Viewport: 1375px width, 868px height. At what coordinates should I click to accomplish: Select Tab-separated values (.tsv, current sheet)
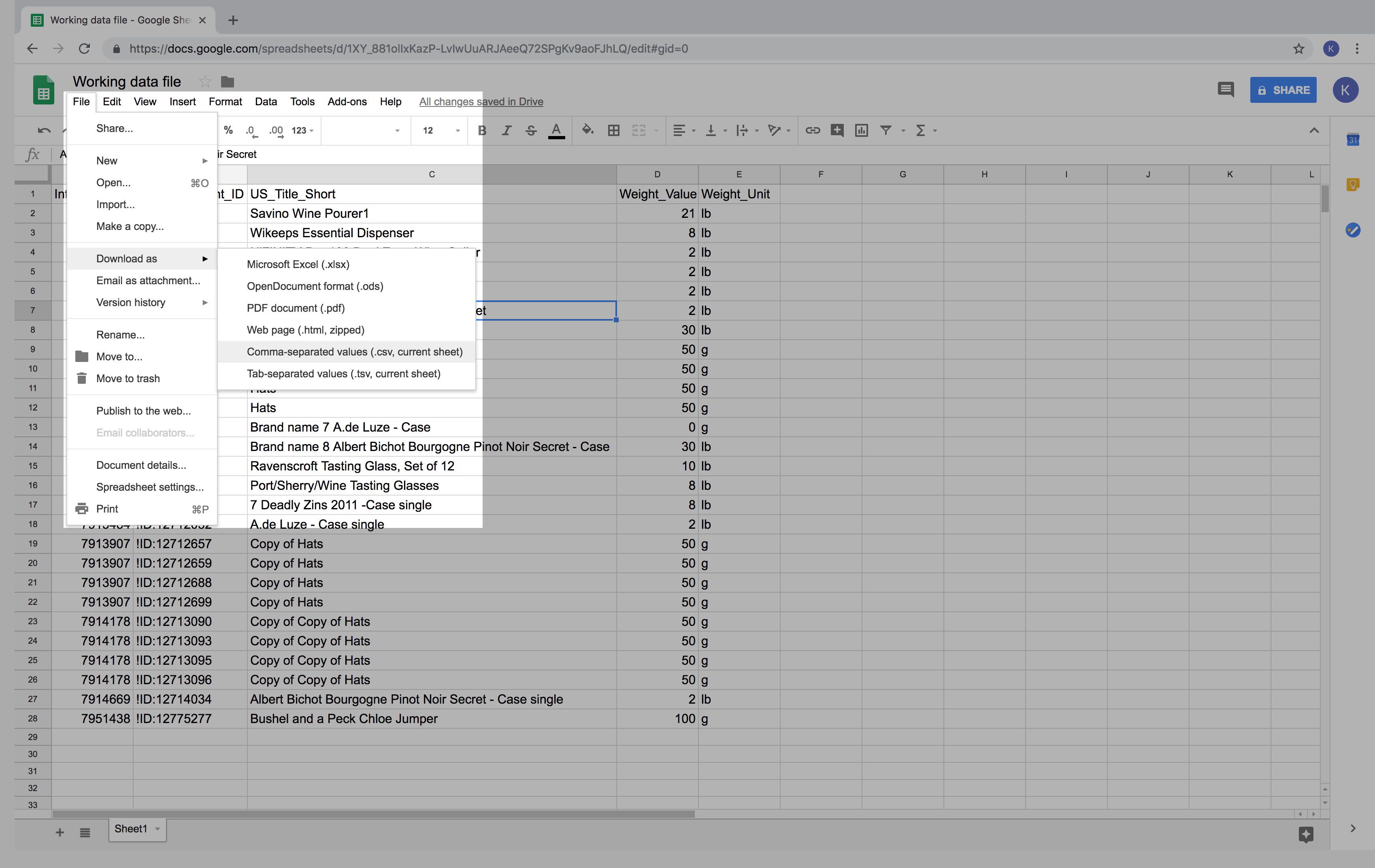tap(347, 374)
